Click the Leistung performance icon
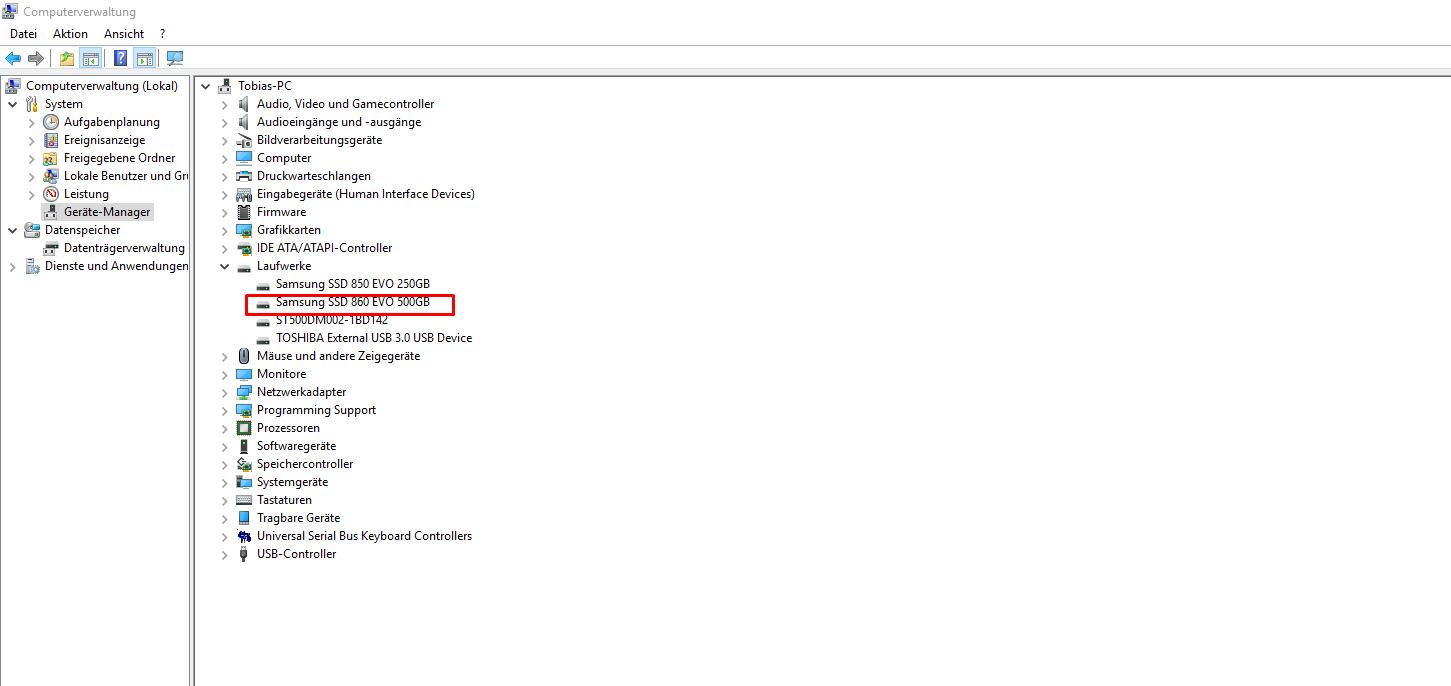The image size is (1451, 686). tap(51, 194)
